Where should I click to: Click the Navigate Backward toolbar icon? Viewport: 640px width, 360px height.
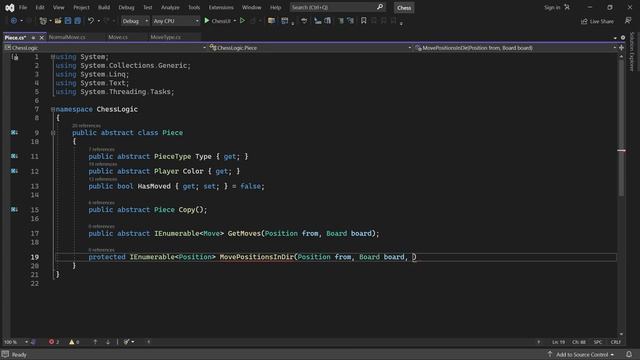coord(13,21)
